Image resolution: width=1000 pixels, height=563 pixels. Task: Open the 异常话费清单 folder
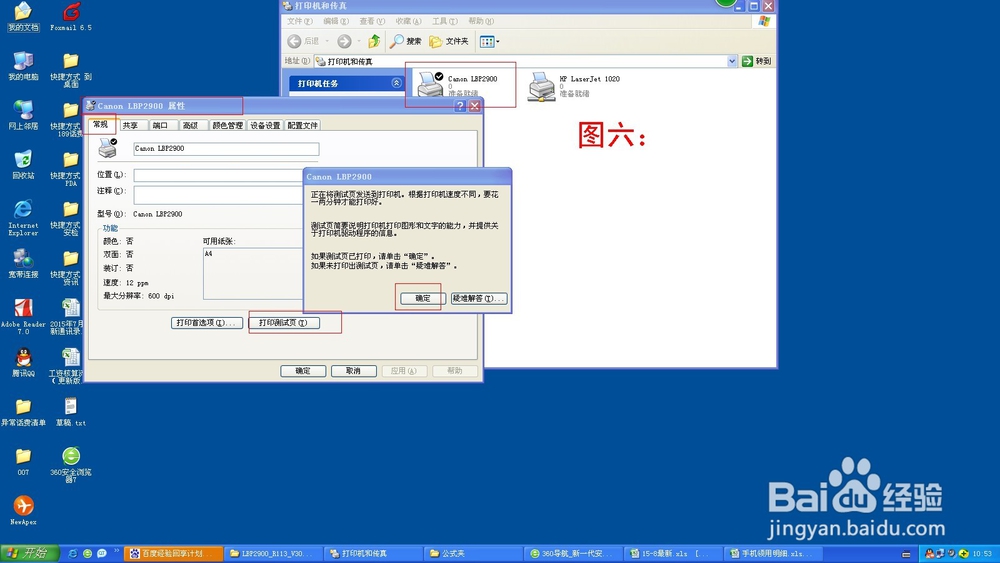tap(23, 412)
